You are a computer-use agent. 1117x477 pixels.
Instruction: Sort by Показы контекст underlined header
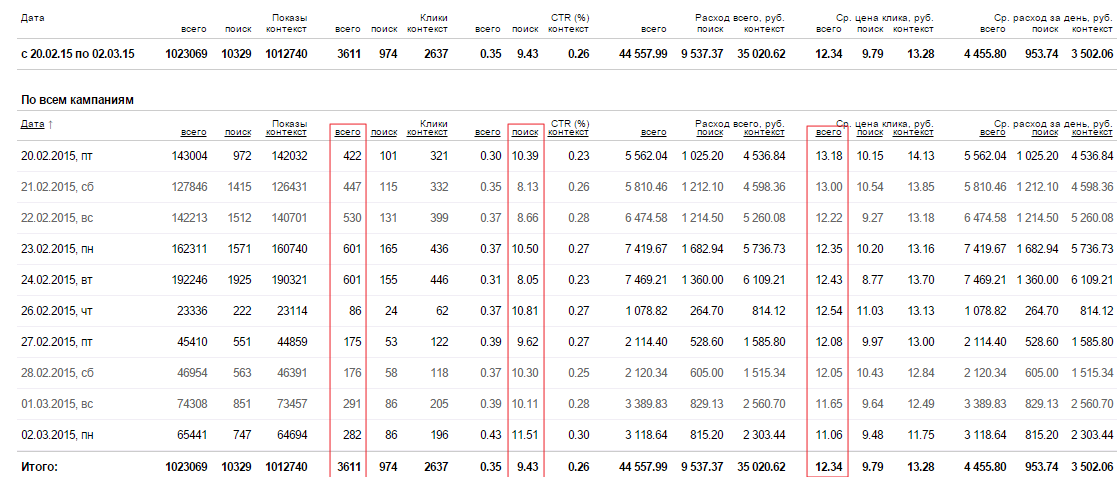click(x=286, y=132)
